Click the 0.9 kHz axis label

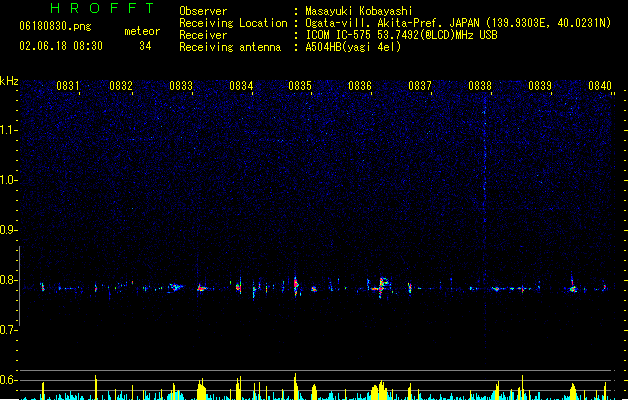tap(8, 230)
